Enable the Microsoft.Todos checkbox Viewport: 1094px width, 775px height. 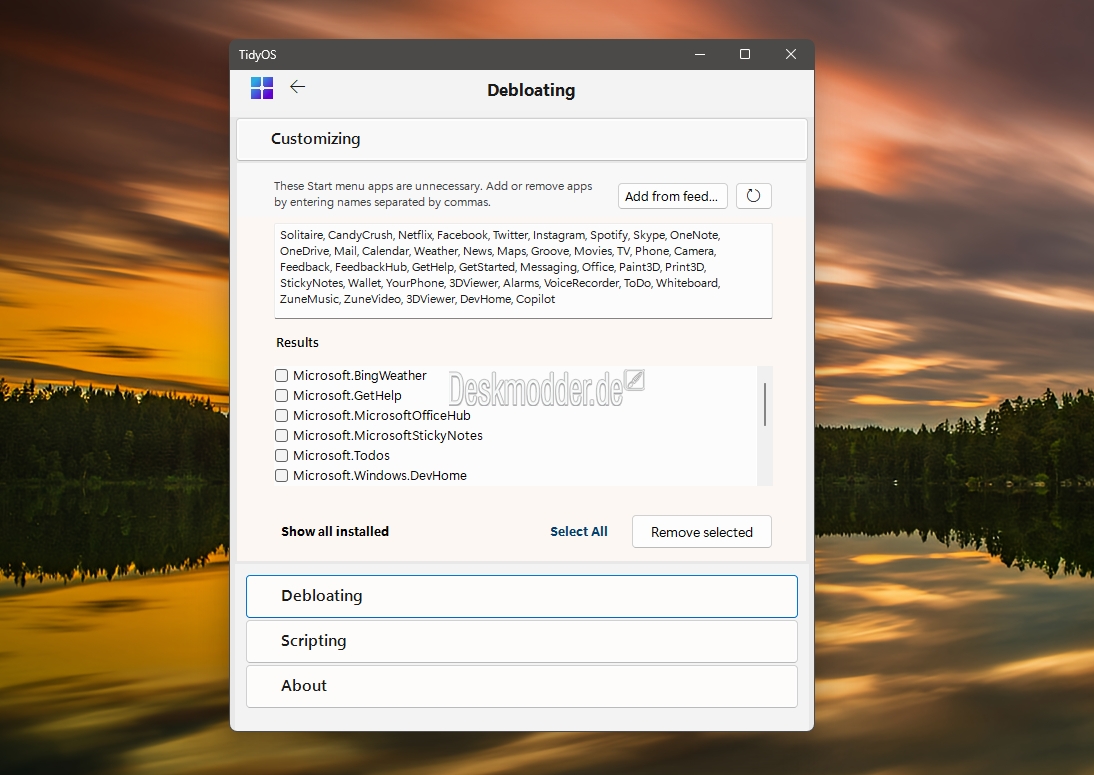pos(282,456)
